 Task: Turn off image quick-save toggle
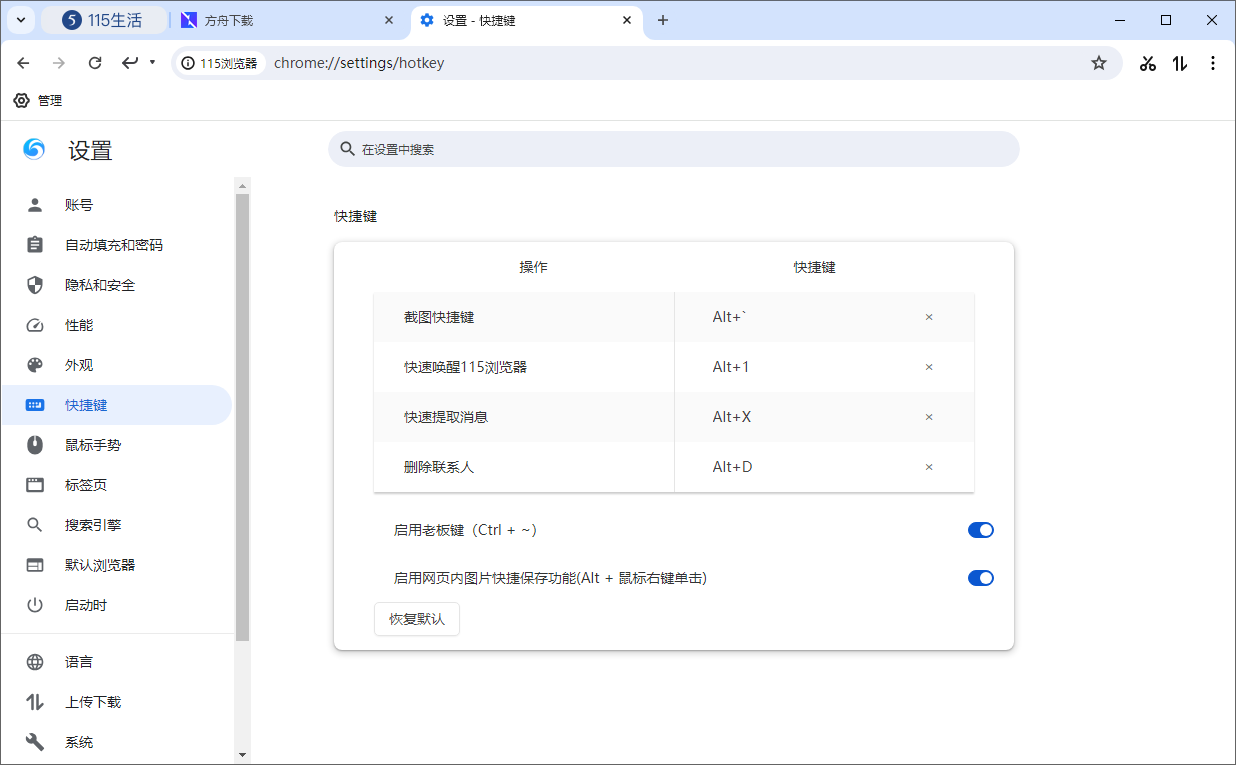click(x=981, y=577)
